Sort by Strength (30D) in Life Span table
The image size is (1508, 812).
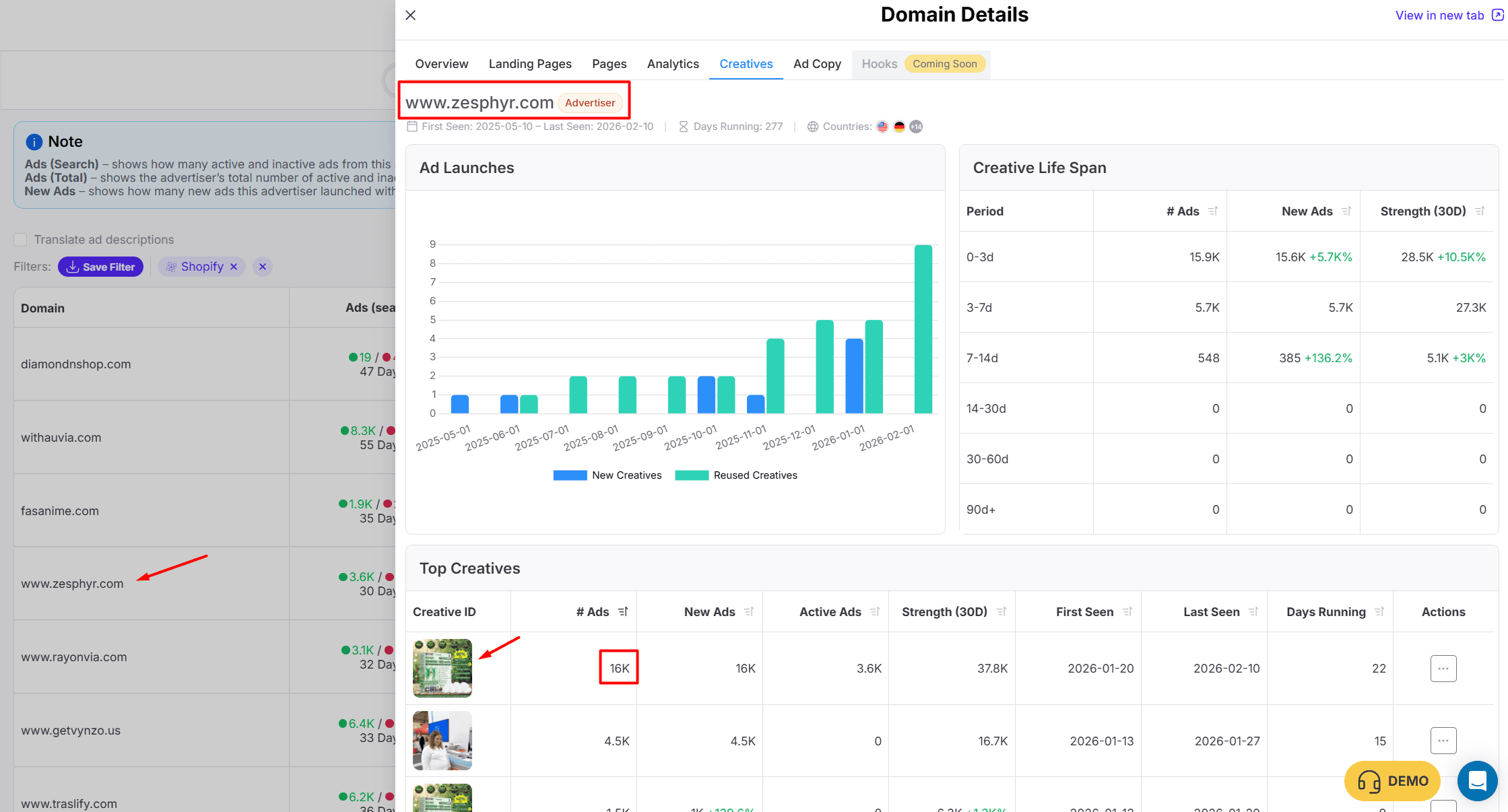[x=1480, y=211]
